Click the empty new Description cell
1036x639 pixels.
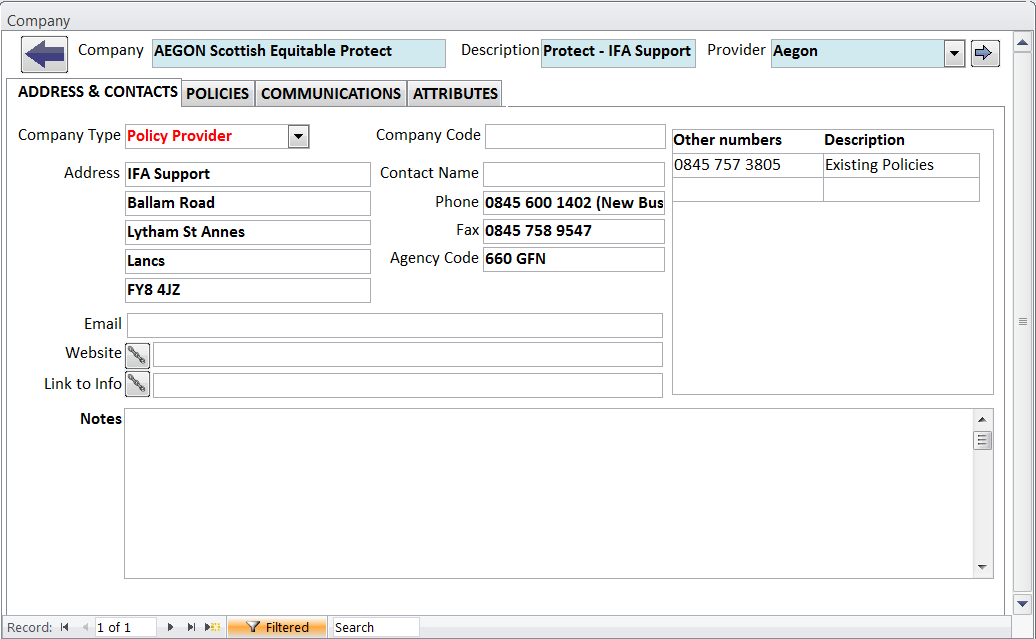point(901,190)
